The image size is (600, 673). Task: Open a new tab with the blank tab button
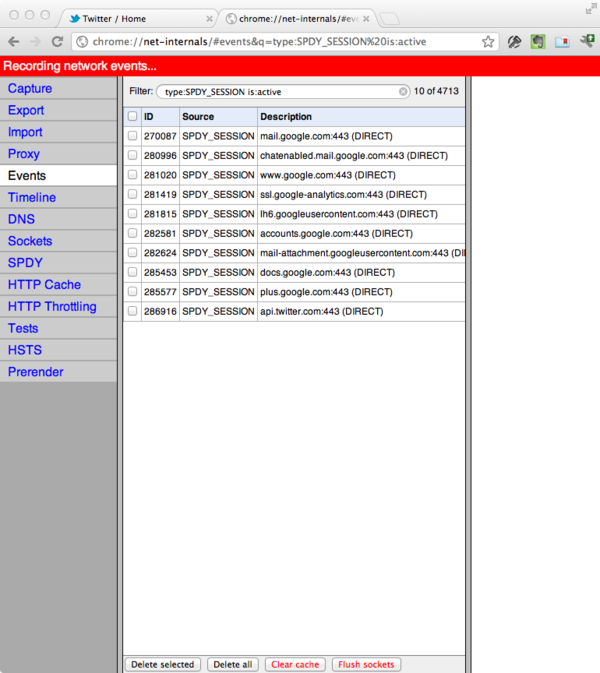click(x=390, y=18)
